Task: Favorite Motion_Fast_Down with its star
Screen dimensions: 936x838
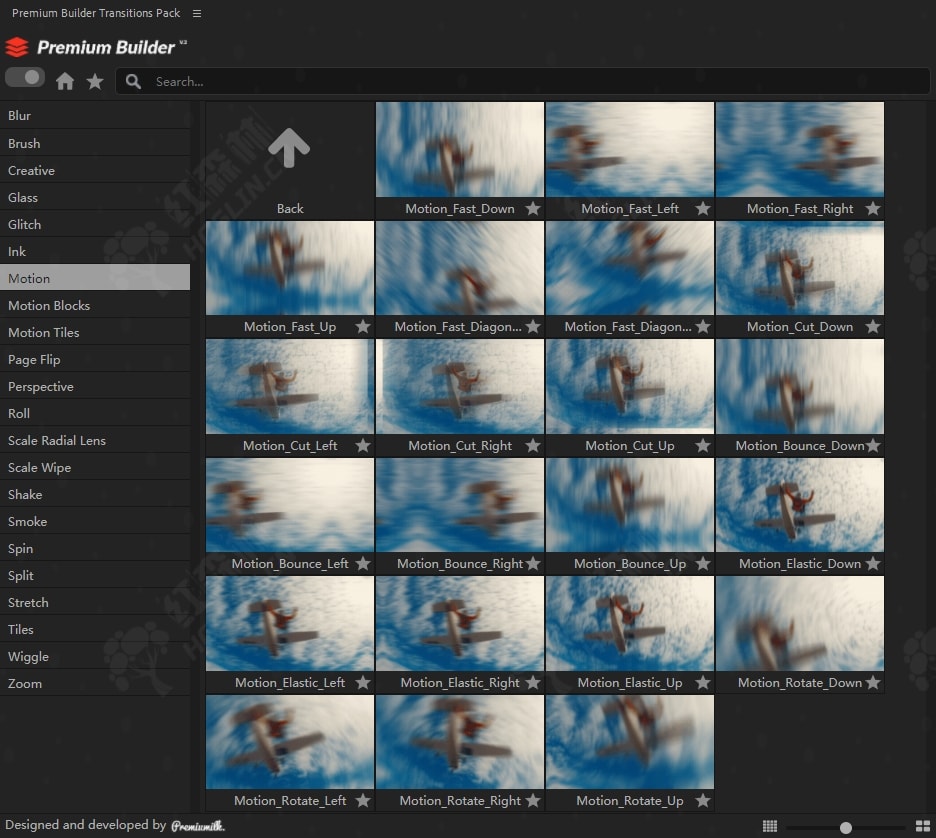Action: 533,208
